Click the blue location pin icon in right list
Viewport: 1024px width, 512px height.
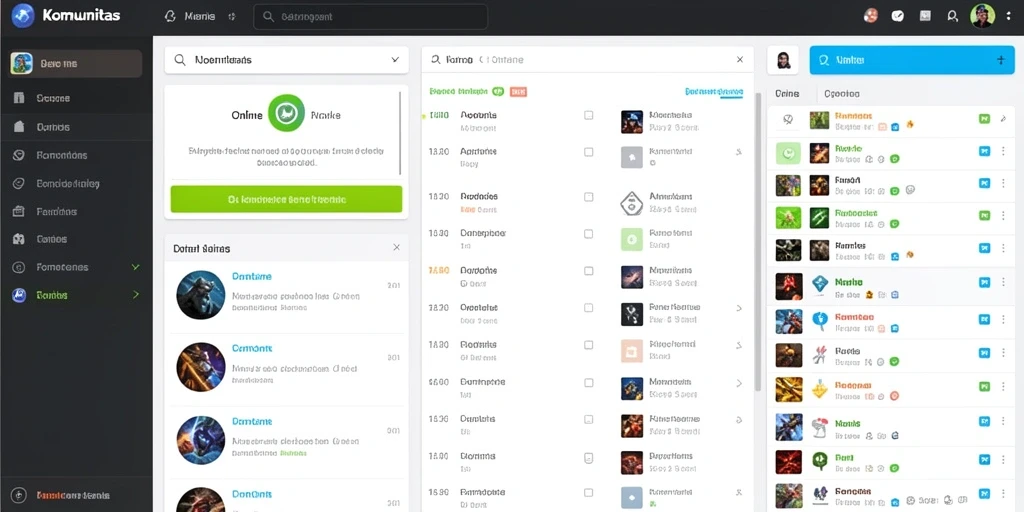(820, 319)
